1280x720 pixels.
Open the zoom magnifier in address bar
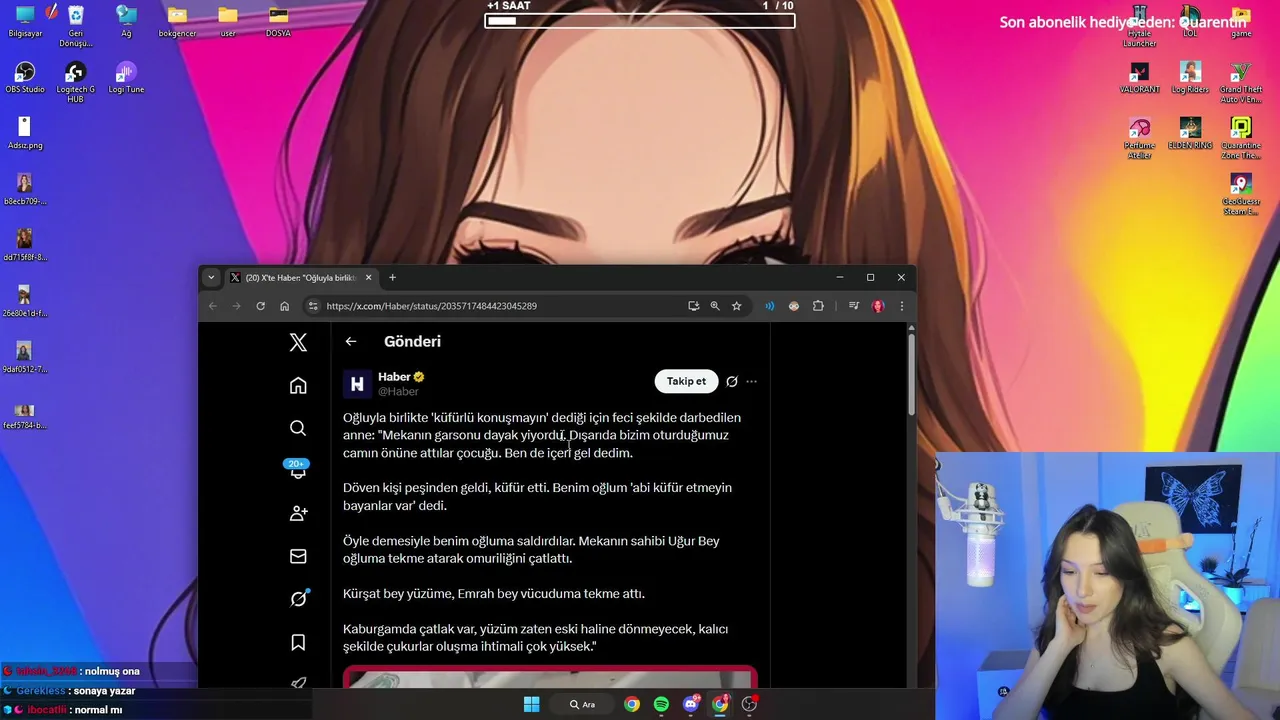coord(715,306)
